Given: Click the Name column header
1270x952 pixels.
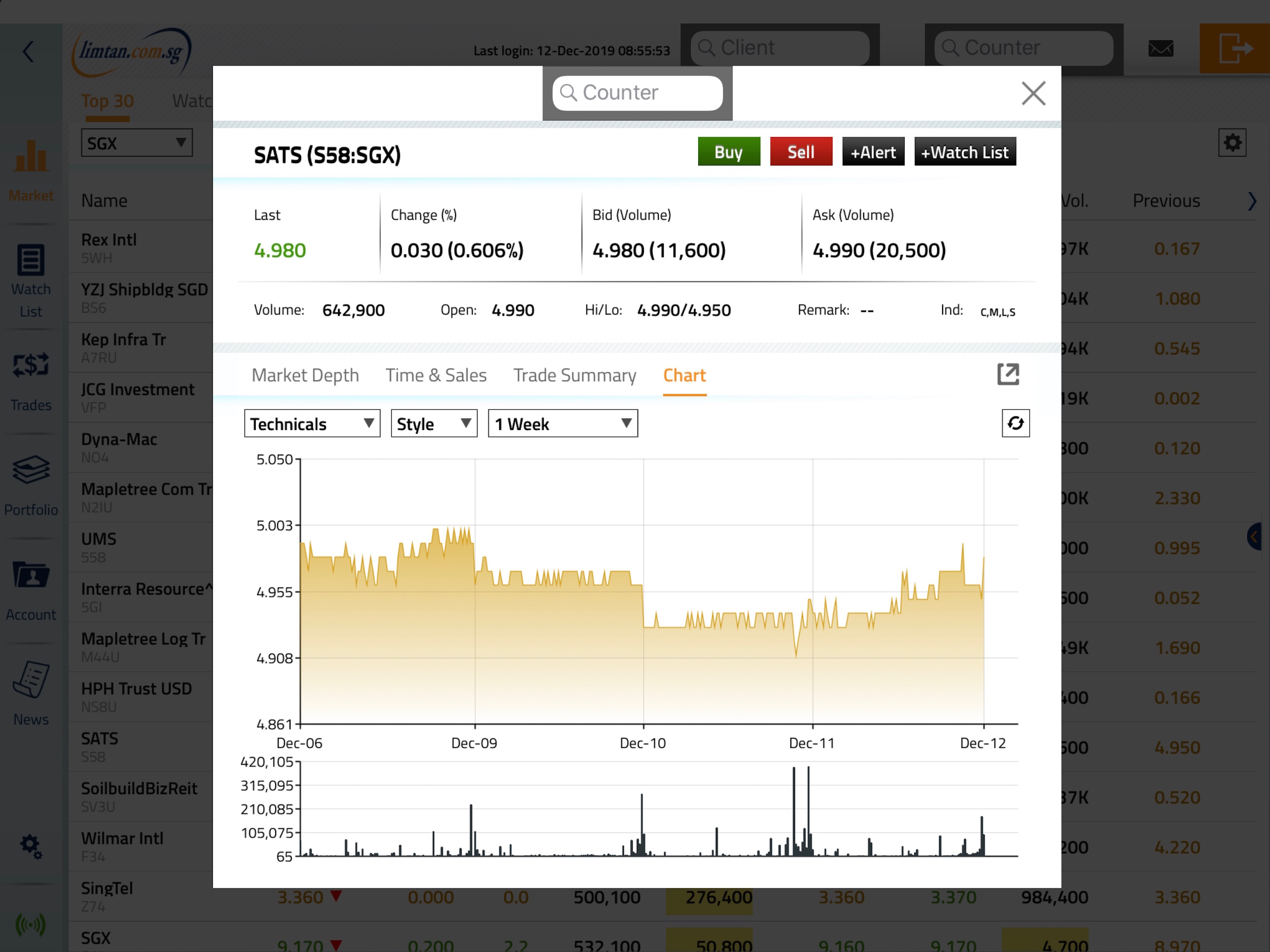Looking at the screenshot, I should click(105, 201).
